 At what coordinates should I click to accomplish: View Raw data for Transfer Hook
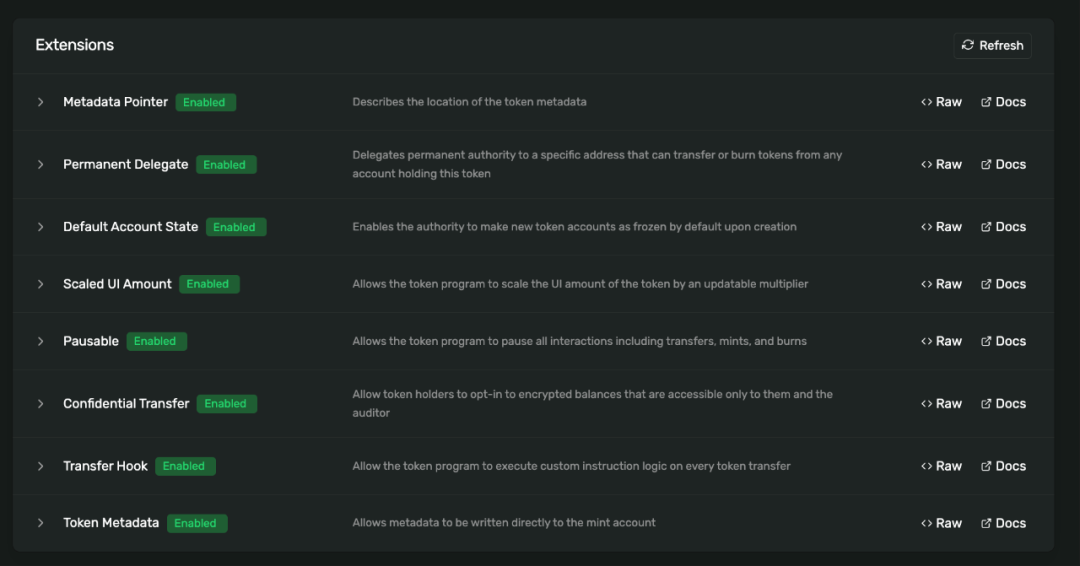pyautogui.click(x=941, y=466)
